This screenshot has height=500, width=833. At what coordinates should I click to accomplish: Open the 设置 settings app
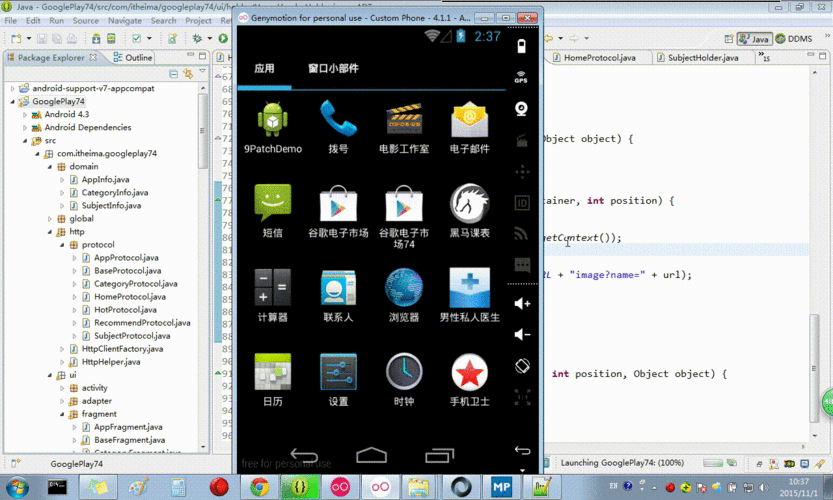(338, 379)
